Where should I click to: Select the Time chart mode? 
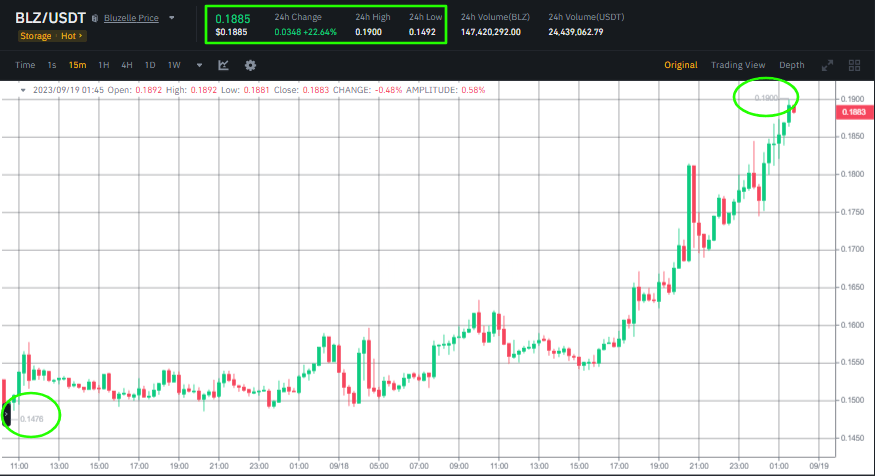tap(25, 65)
